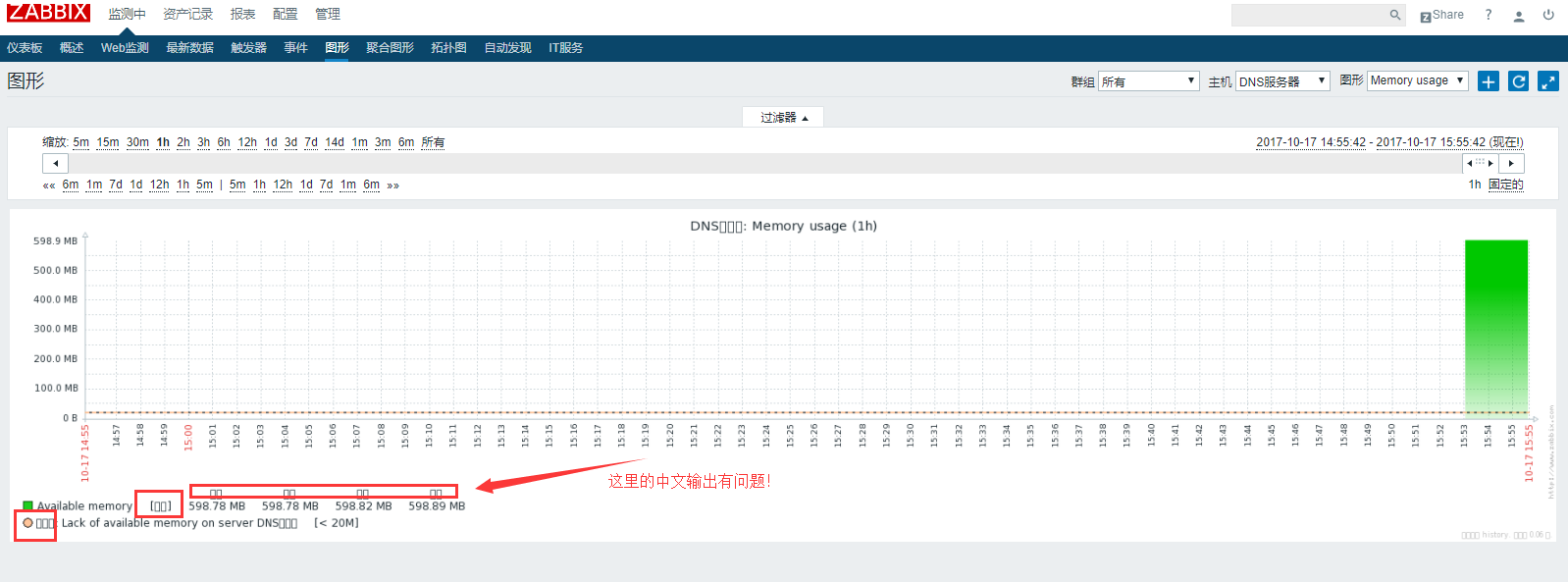Go to 拓扑图 submenu tab
Screen dimensions: 1568x582
pos(448,48)
